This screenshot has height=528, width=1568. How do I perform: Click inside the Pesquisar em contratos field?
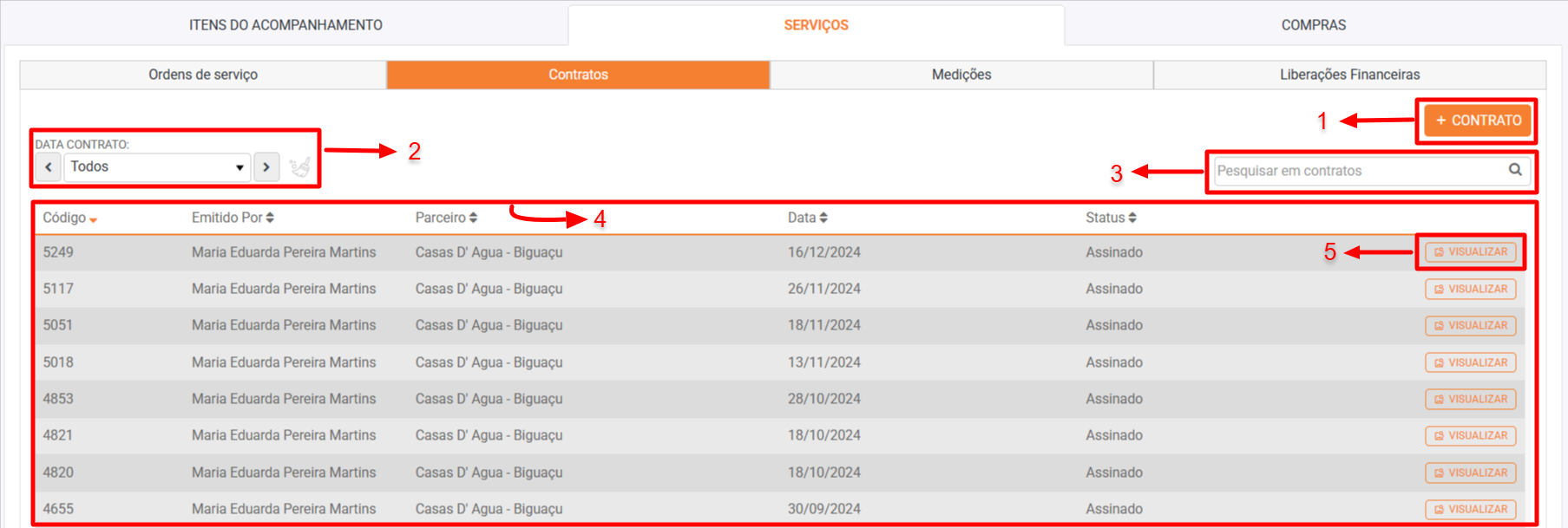point(1358,171)
